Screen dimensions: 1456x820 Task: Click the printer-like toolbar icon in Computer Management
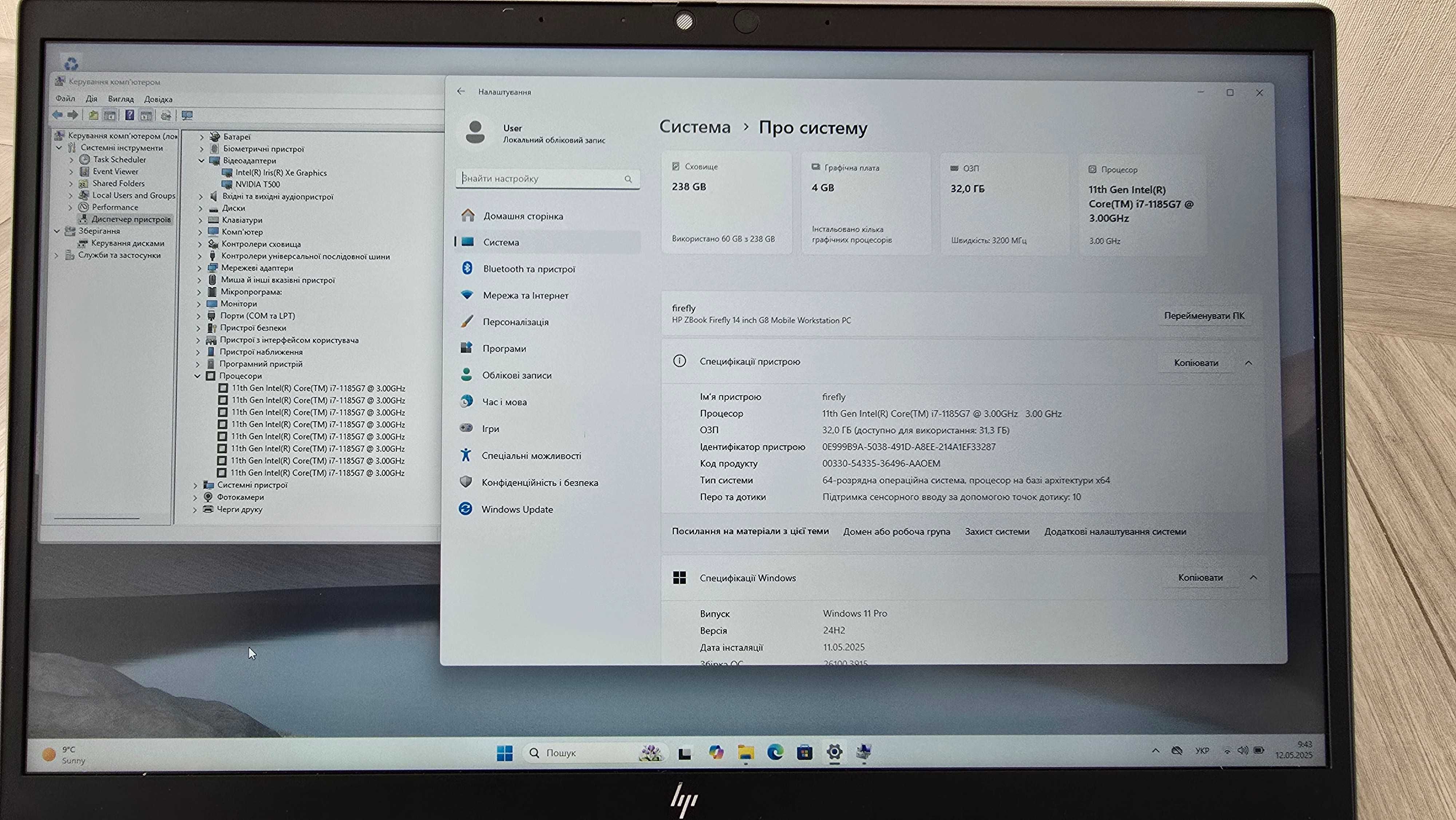pos(166,115)
